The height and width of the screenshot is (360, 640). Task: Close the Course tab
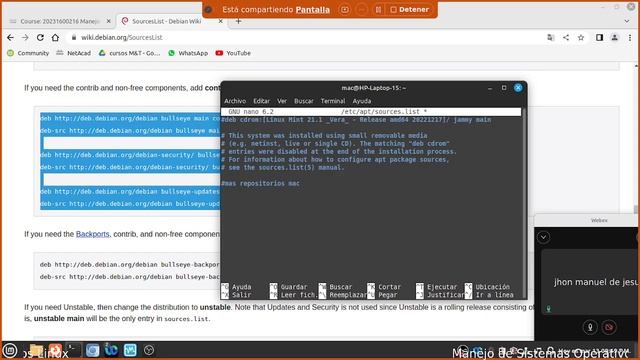pyautogui.click(x=109, y=21)
